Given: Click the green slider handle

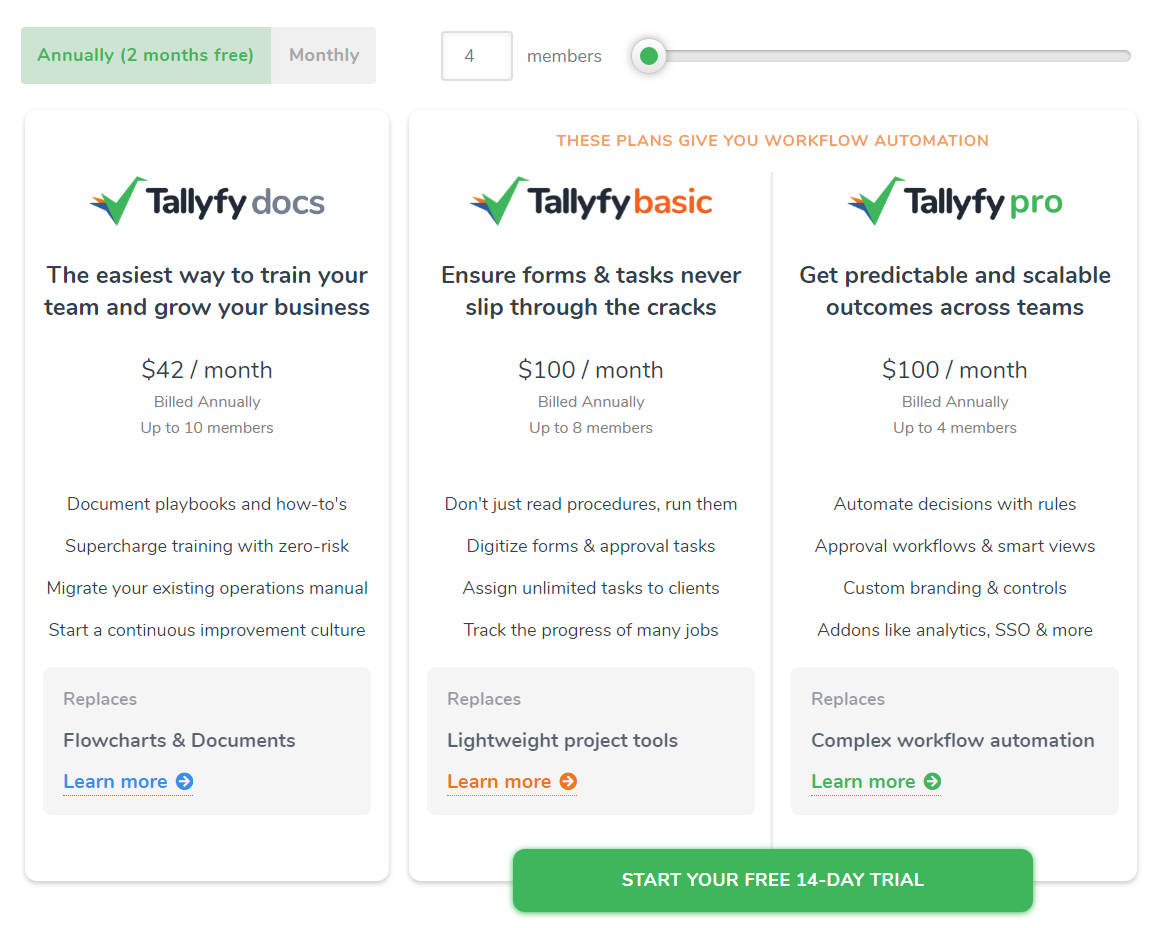Looking at the screenshot, I should pos(649,57).
